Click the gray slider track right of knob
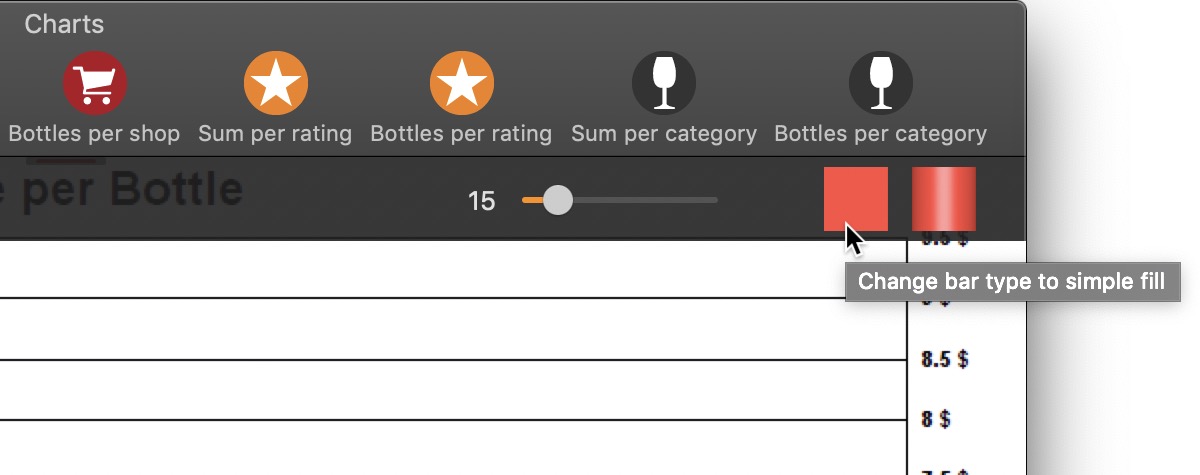Screen dimensions: 1200x475 (645, 200)
